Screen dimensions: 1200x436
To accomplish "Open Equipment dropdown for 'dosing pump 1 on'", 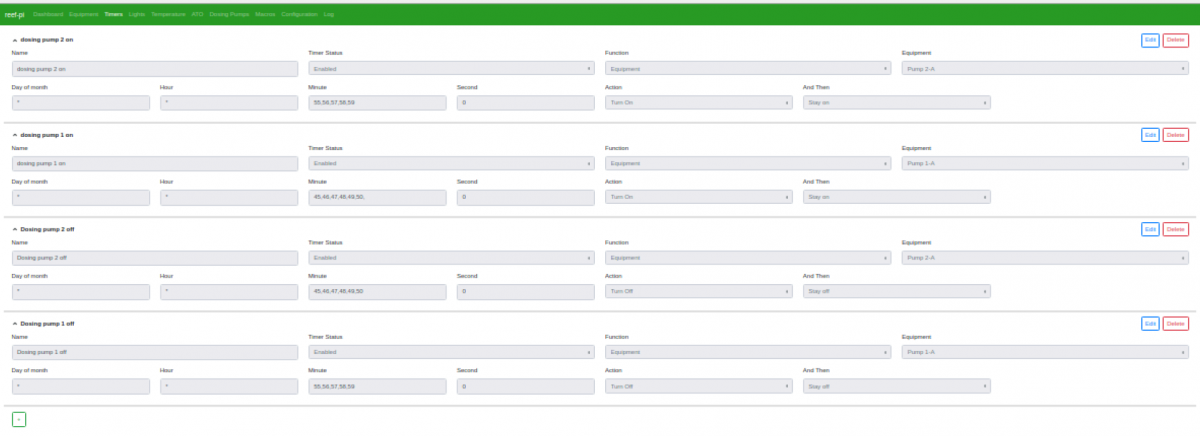I will pyautogui.click(x=1045, y=163).
